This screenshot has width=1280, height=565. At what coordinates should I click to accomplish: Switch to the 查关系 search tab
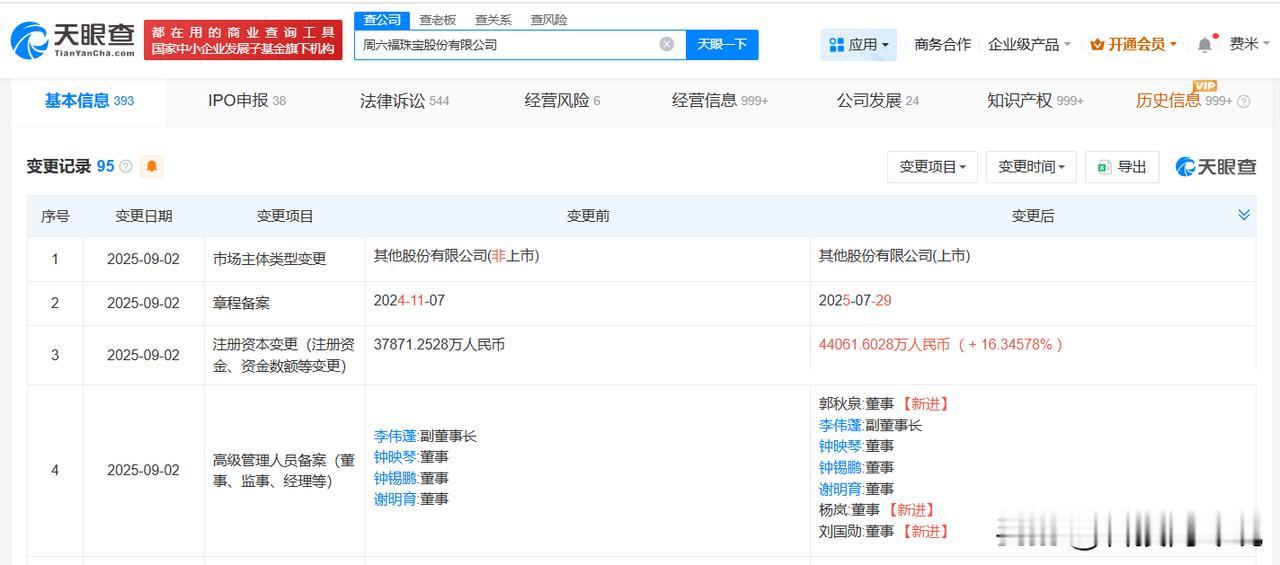[493, 20]
